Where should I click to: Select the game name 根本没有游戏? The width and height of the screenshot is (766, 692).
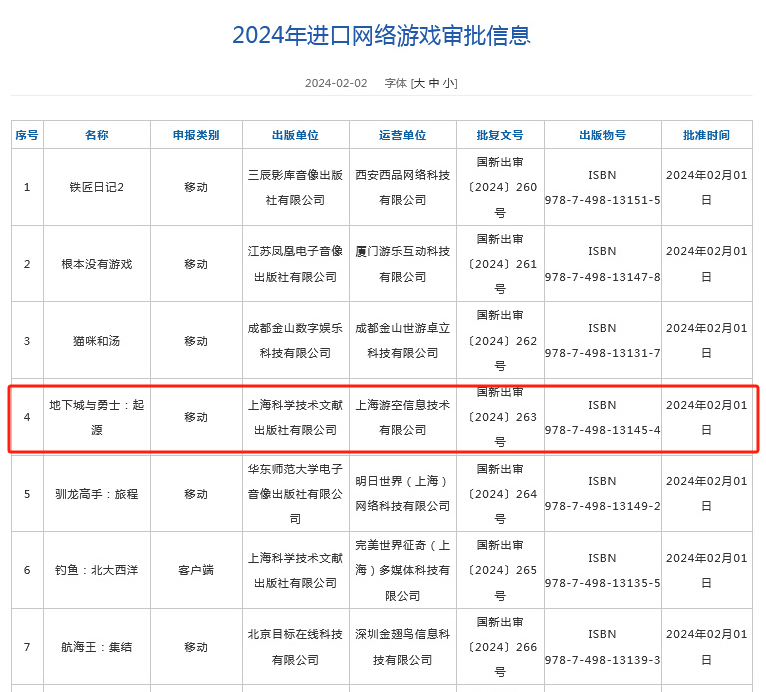point(97,264)
